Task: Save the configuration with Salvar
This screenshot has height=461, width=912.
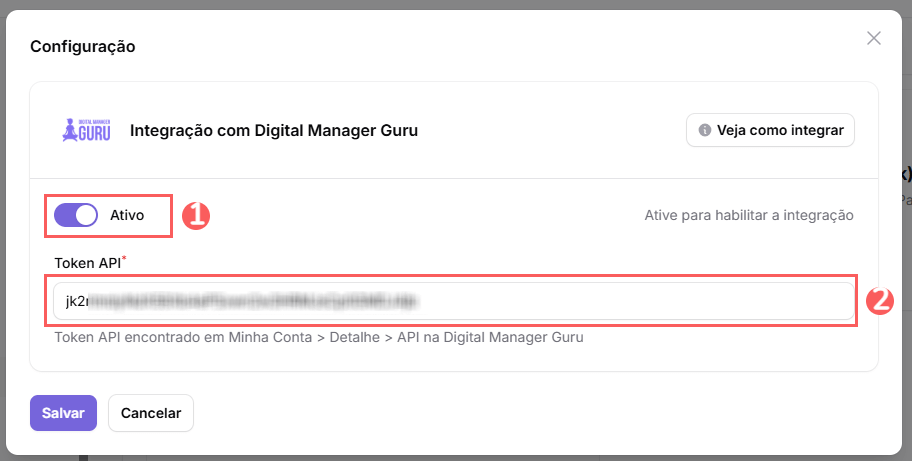Action: click(63, 412)
